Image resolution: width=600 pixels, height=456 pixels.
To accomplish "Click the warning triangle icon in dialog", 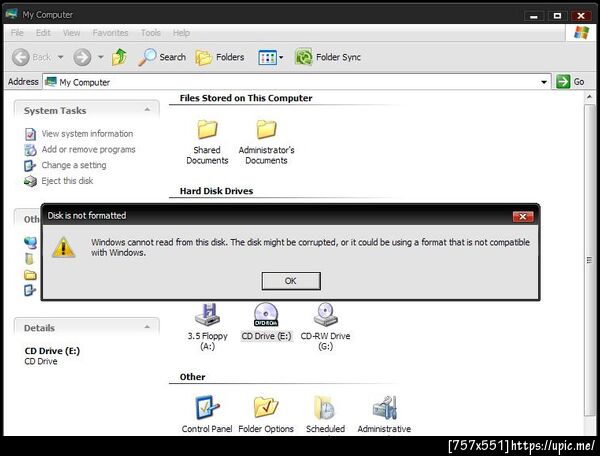I will (64, 247).
